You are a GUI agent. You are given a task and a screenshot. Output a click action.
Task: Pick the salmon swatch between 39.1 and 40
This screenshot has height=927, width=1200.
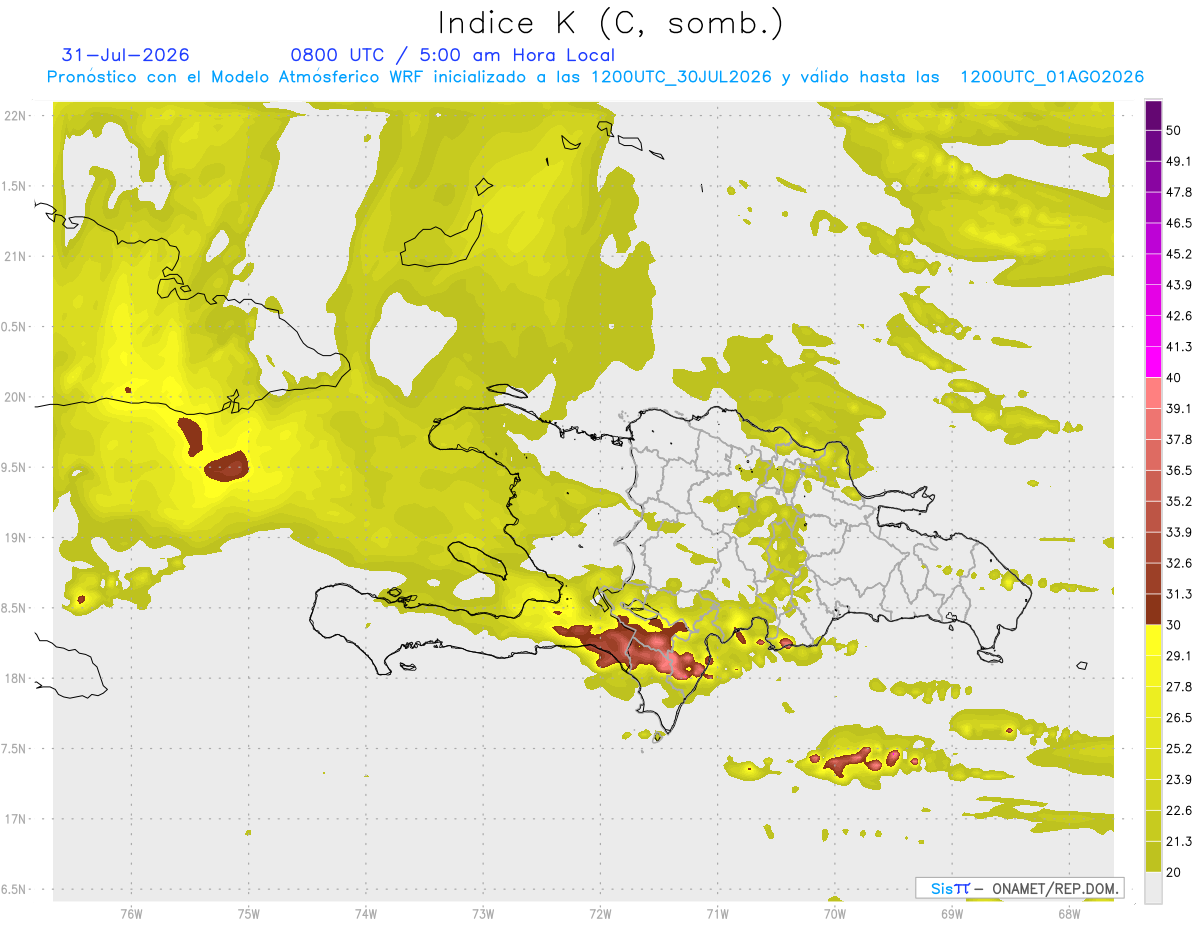pos(1153,393)
